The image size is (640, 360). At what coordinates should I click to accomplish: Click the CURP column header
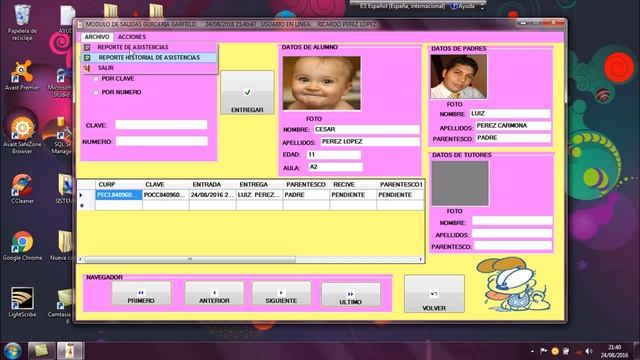tap(119, 184)
